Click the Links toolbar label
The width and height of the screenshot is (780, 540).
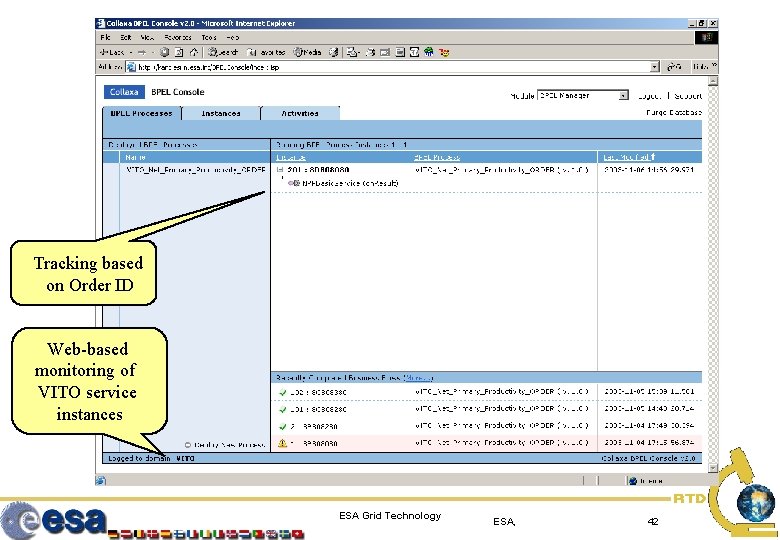pos(702,67)
